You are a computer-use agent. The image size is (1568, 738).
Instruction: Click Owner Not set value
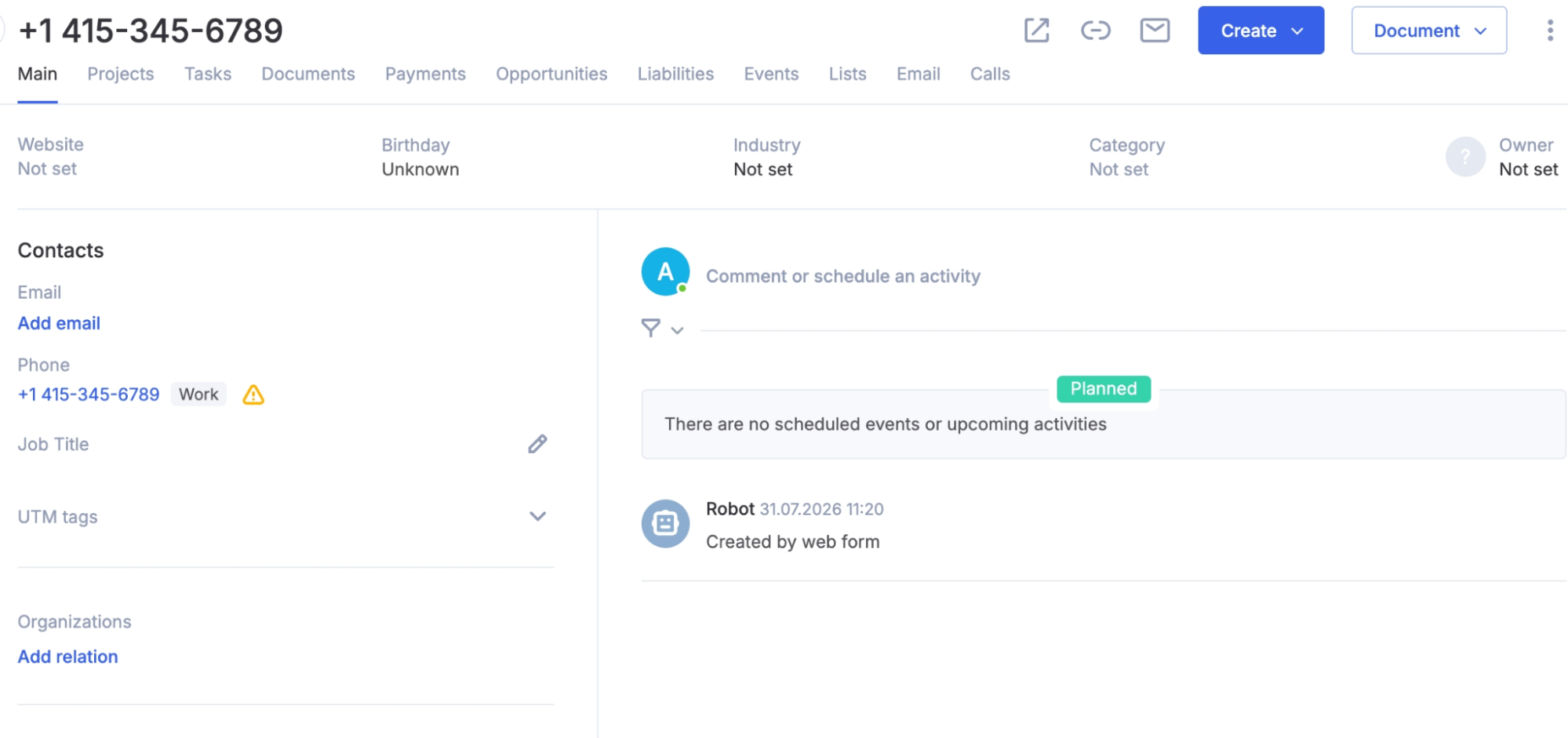pyautogui.click(x=1529, y=169)
